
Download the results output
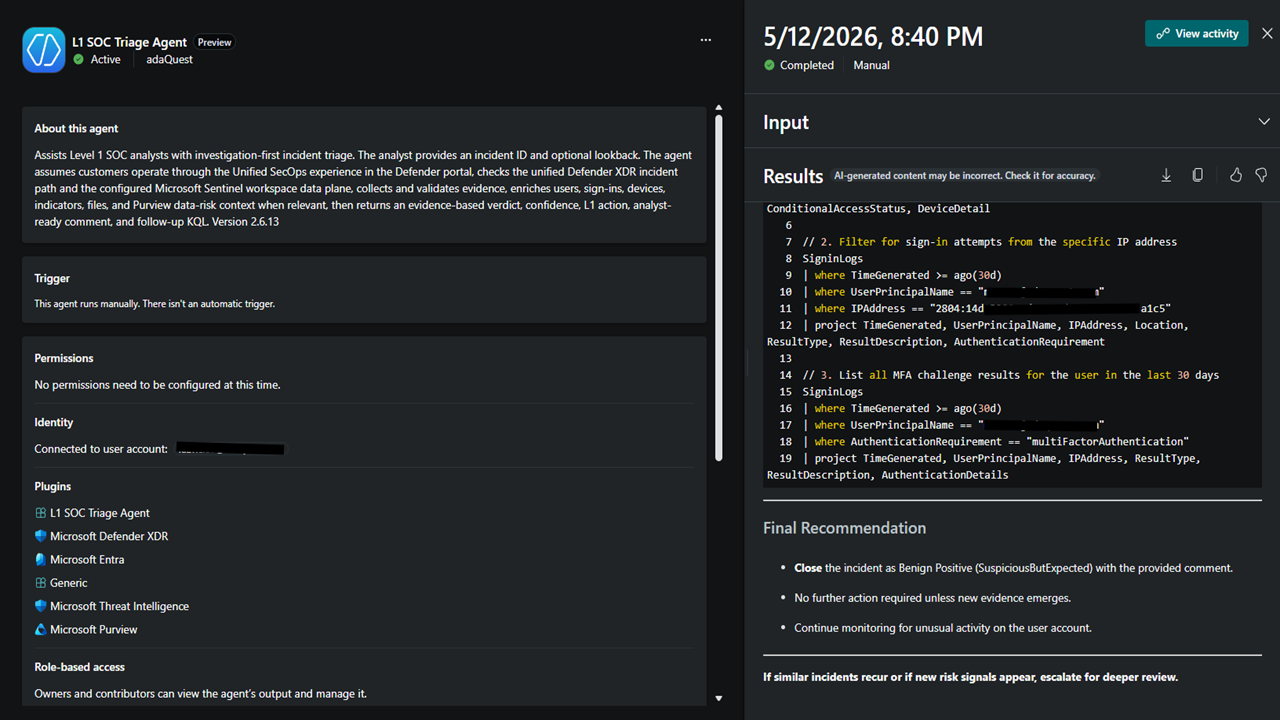pos(1166,175)
